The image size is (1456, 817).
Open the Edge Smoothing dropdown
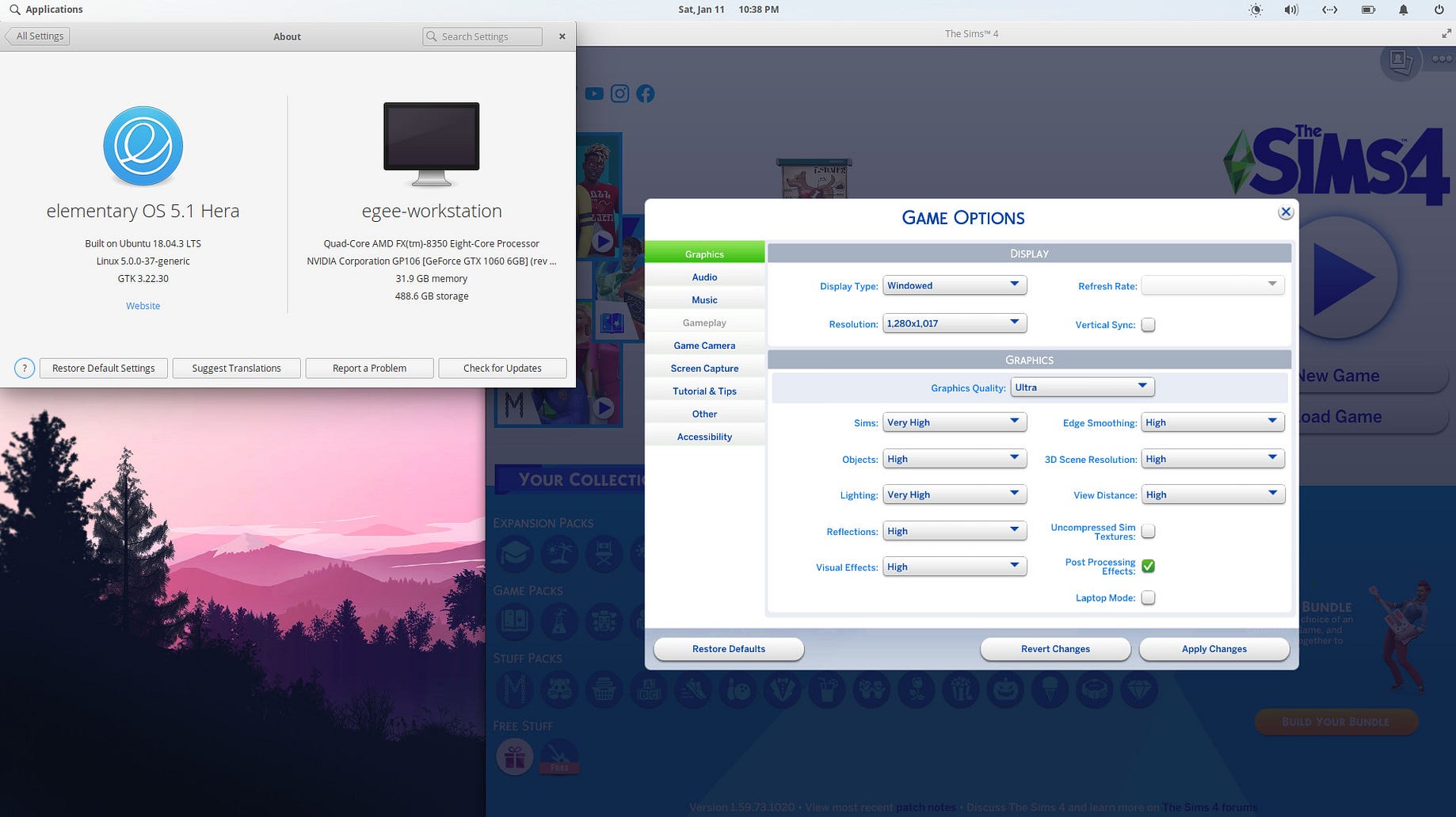point(1213,422)
